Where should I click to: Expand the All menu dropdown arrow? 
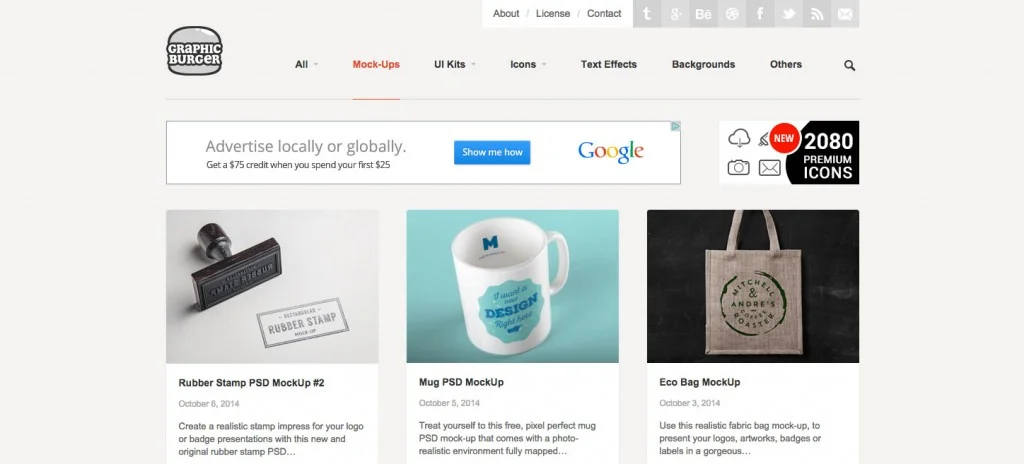click(316, 65)
